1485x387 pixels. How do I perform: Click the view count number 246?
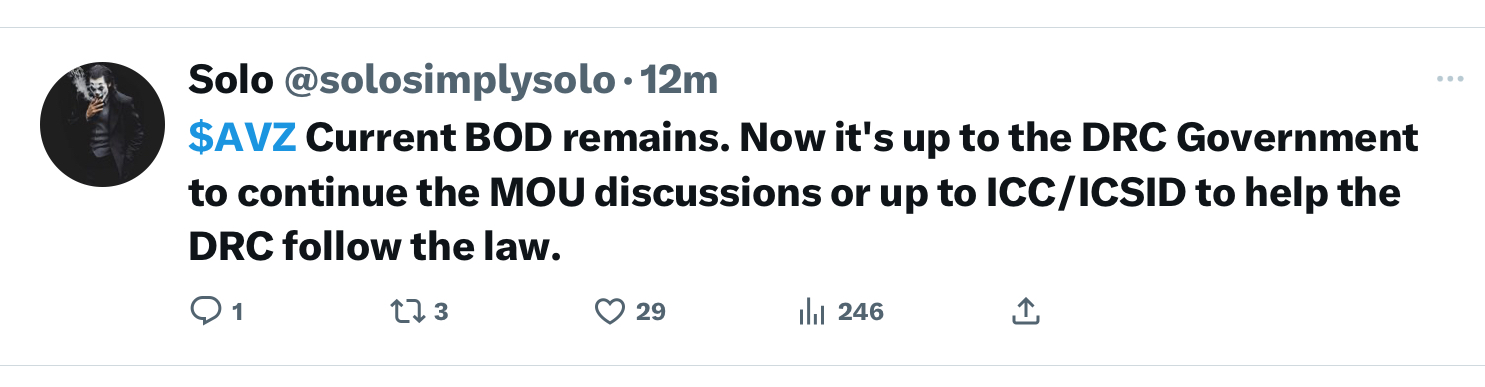pyautogui.click(x=861, y=313)
